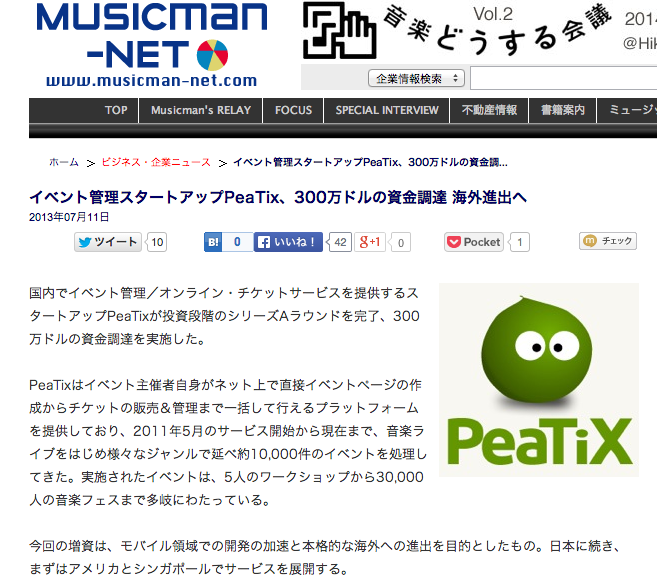Open SPECIAL INTERVIEW section

(387, 110)
